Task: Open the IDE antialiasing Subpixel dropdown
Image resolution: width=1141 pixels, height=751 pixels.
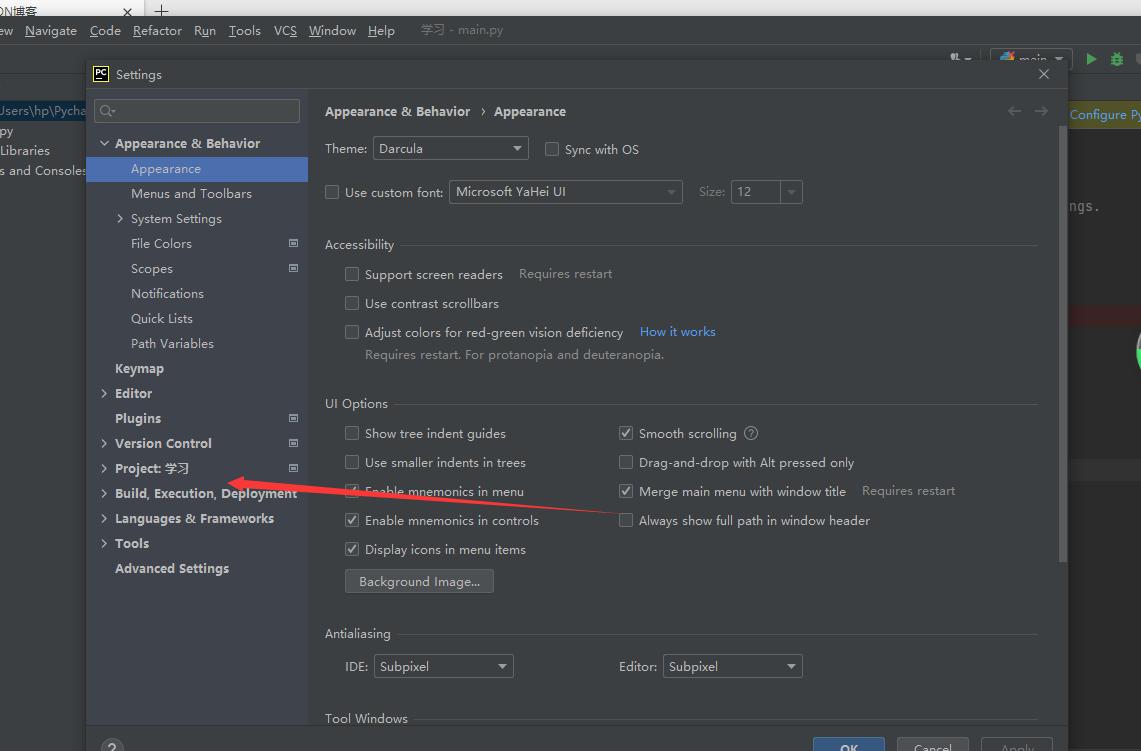Action: (x=443, y=666)
